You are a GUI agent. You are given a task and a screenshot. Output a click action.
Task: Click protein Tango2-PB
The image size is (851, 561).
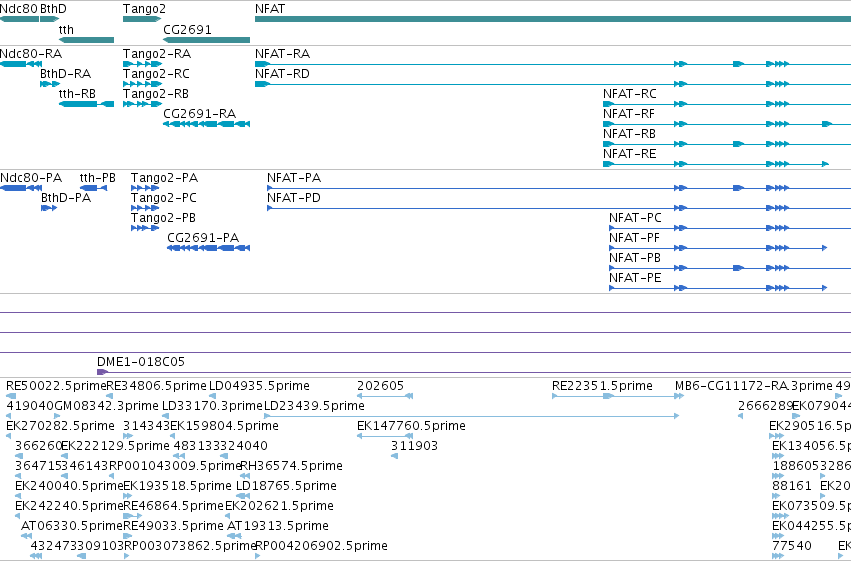point(163,219)
